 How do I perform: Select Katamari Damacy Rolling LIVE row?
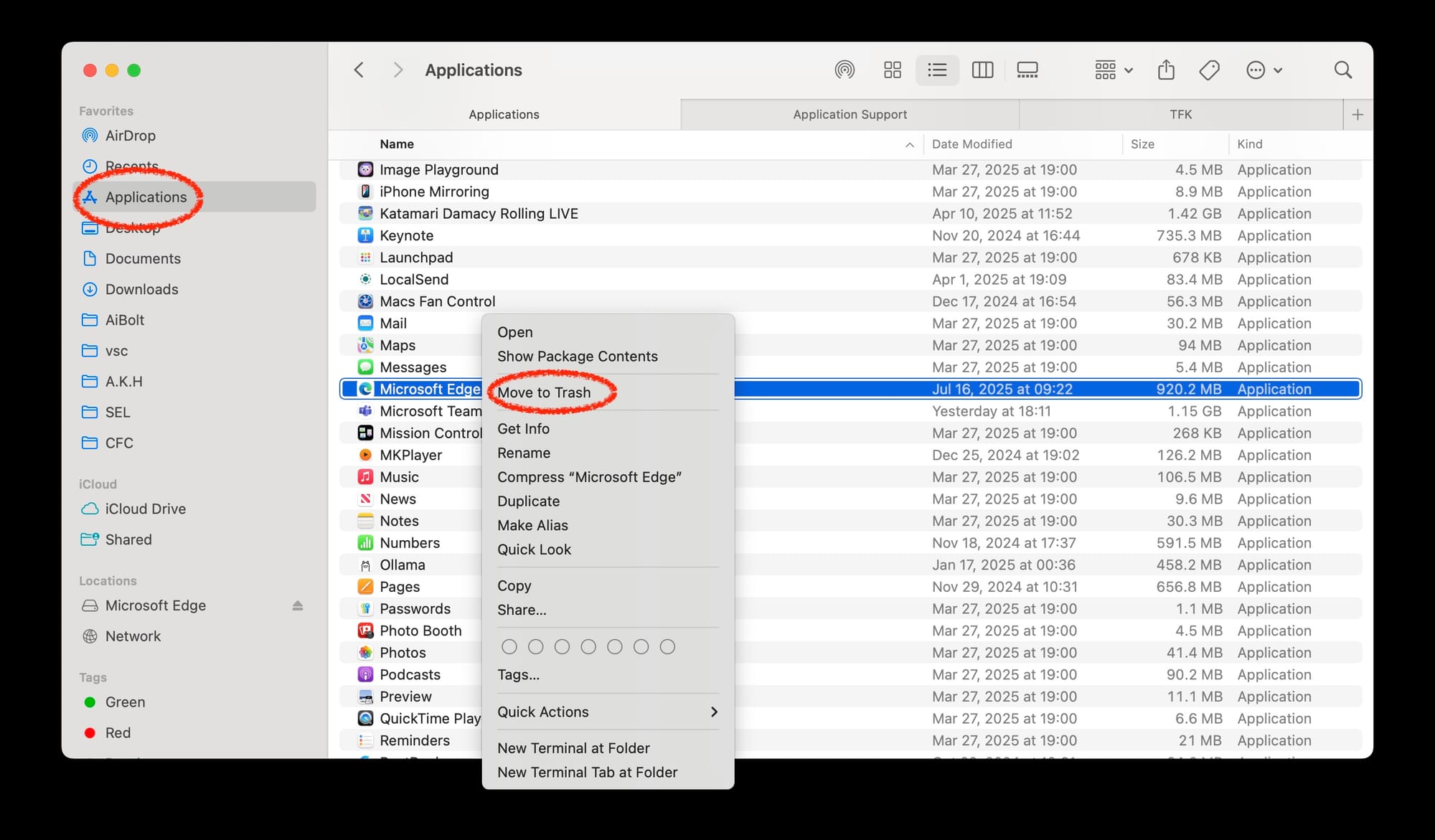[x=850, y=214]
